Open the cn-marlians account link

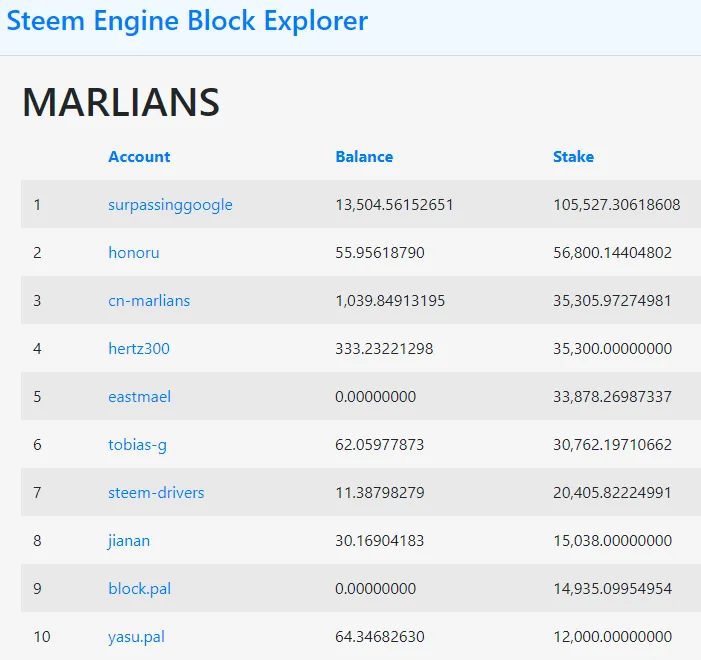click(x=149, y=300)
